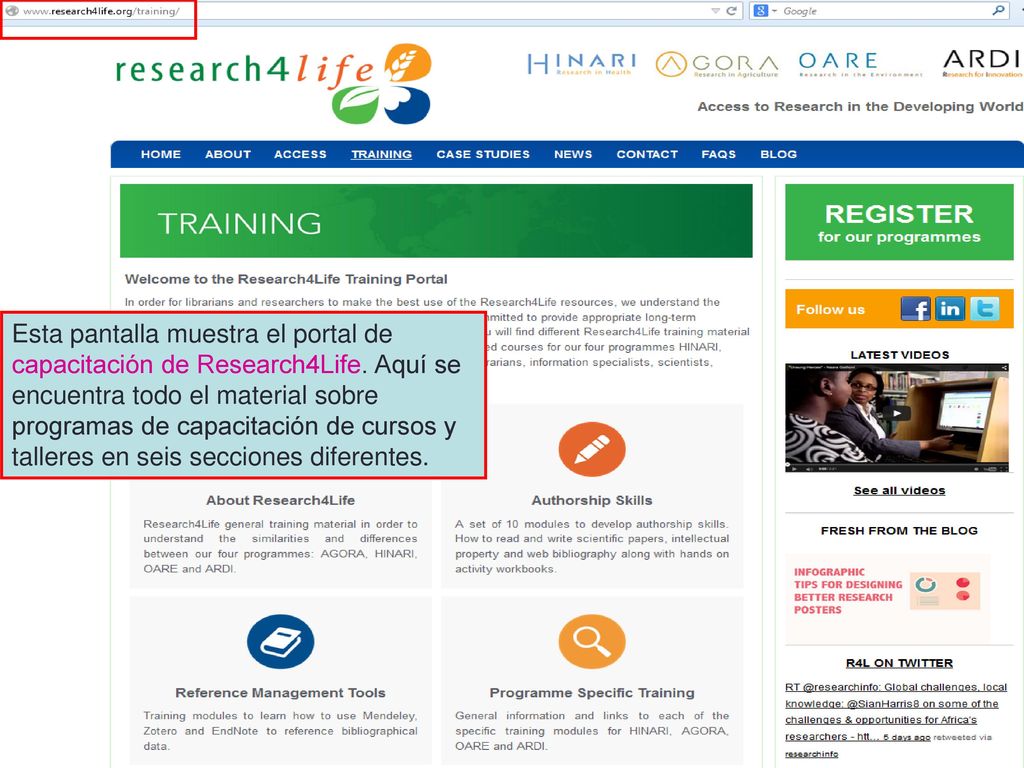Click the browser address bar URL
Image resolution: width=1024 pixels, height=768 pixels.
101,11
